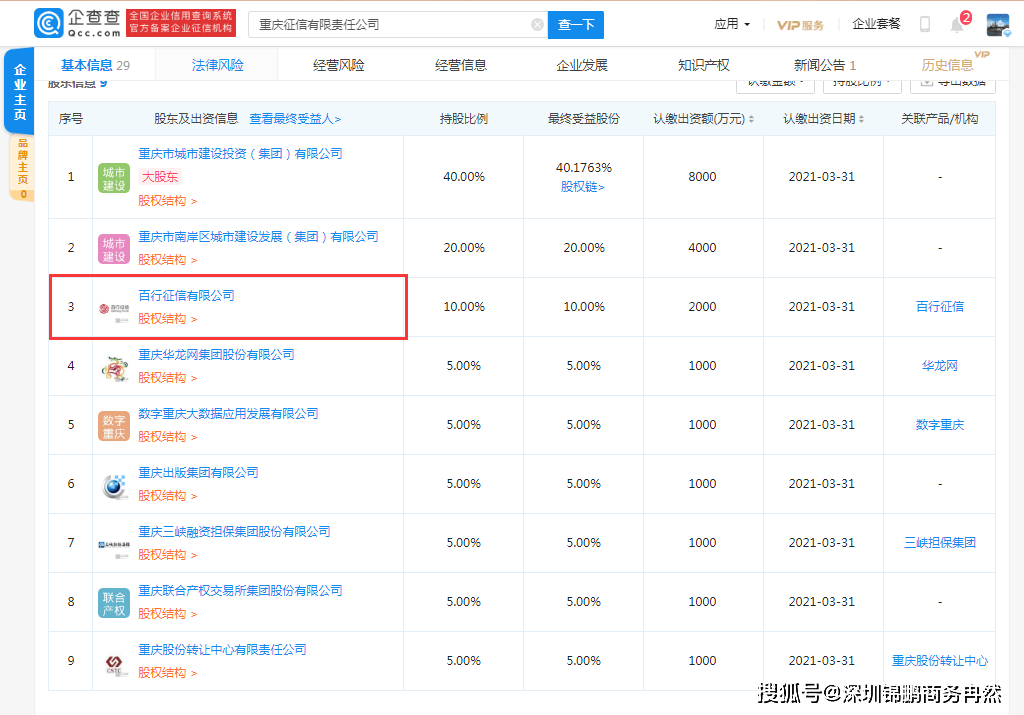1024x715 pixels.
Task: Click the 联合产权 teal logo
Action: (x=114, y=603)
